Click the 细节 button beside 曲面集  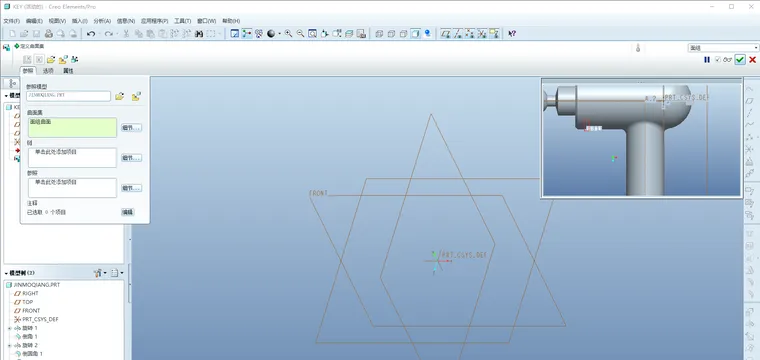click(x=131, y=128)
